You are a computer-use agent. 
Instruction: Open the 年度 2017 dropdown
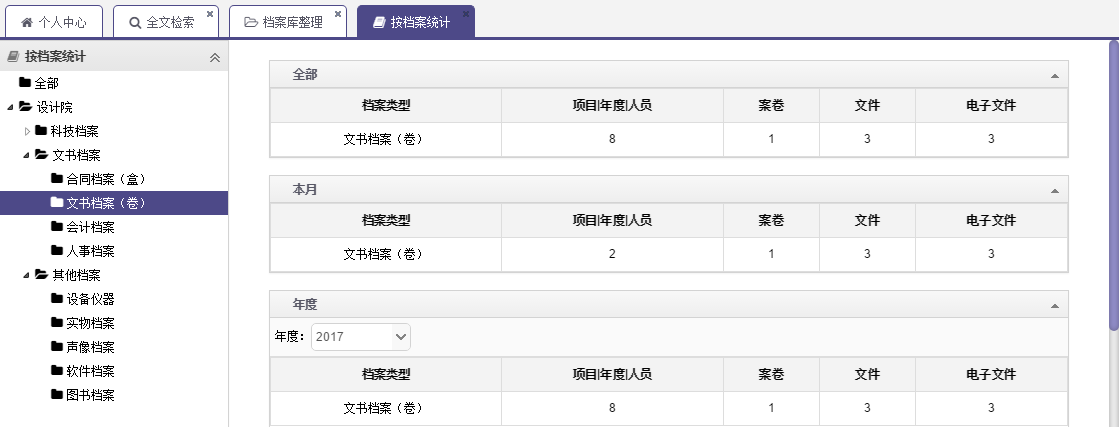[x=360, y=337]
